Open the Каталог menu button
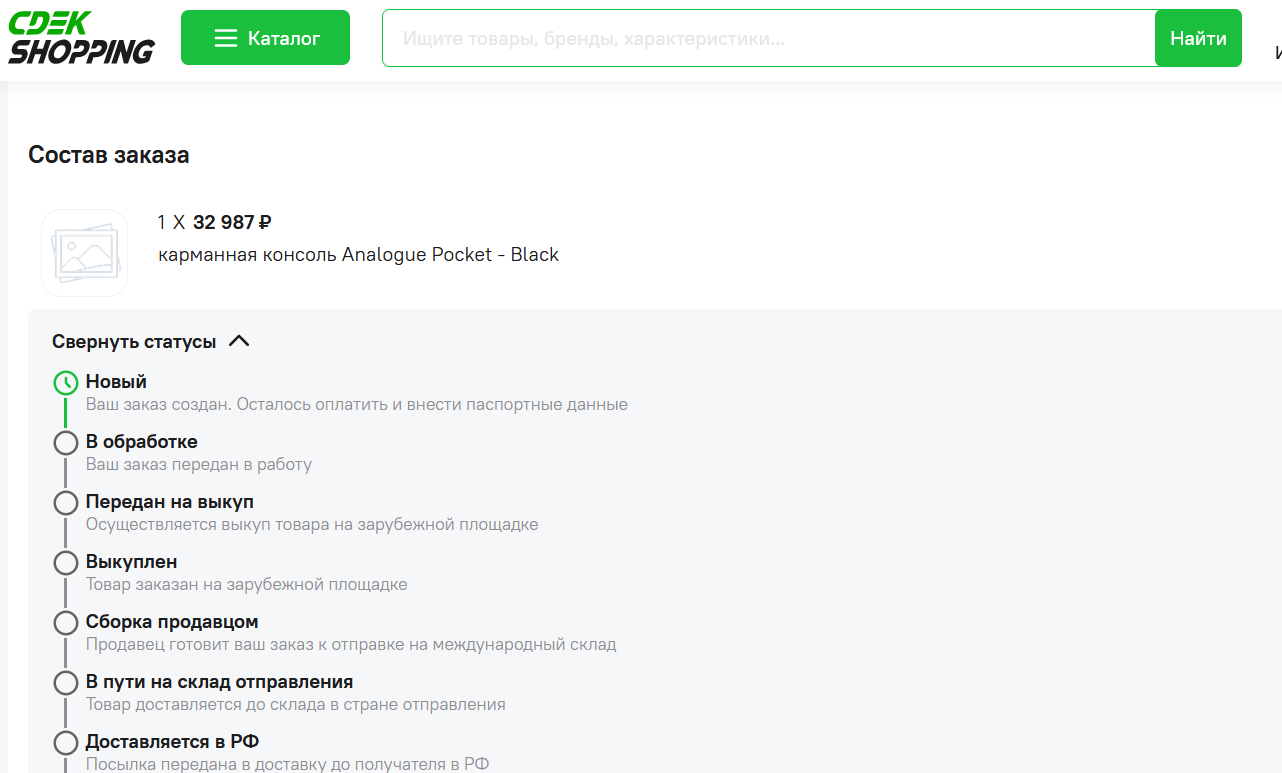 point(265,38)
